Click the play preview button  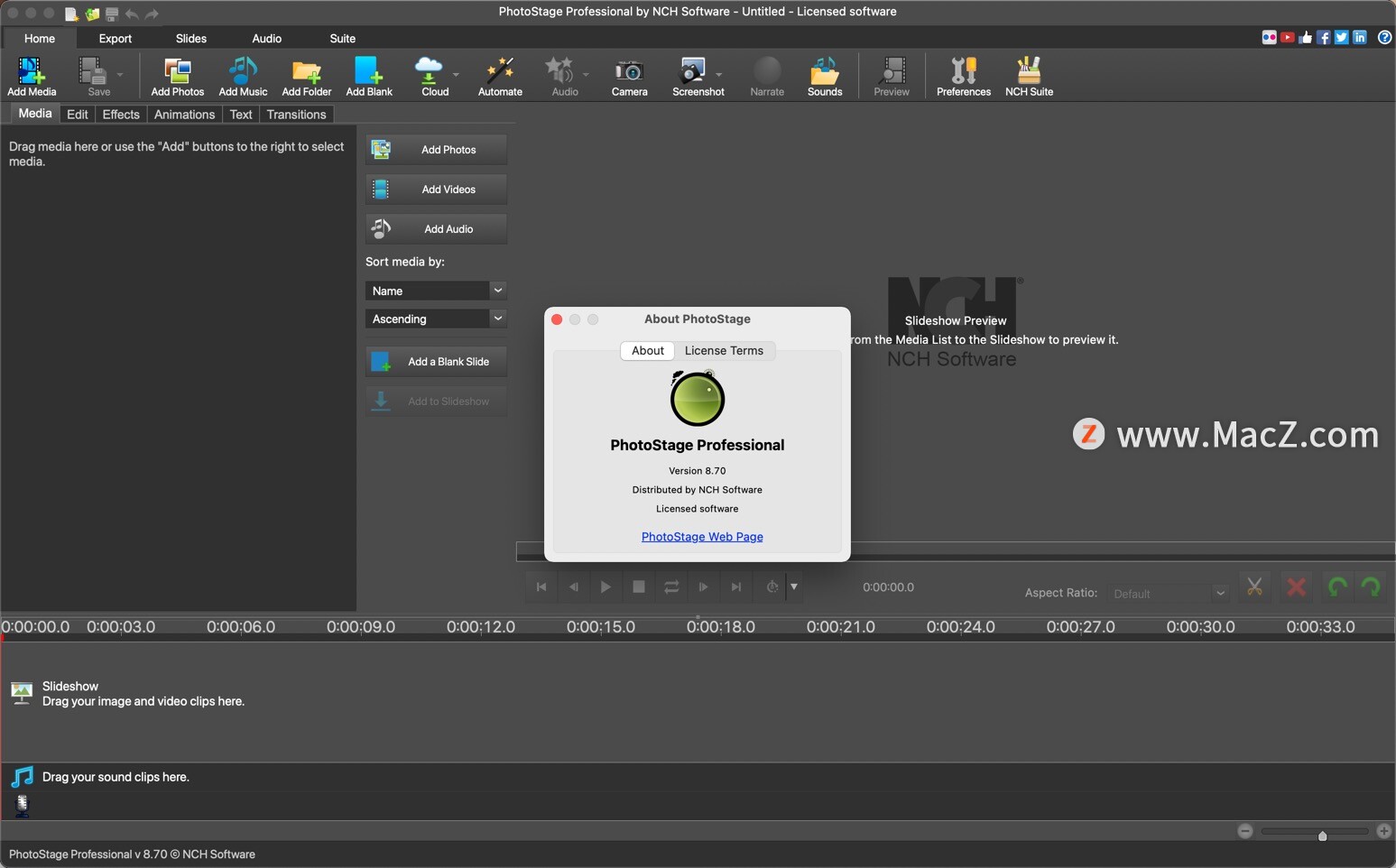pyautogui.click(x=606, y=586)
